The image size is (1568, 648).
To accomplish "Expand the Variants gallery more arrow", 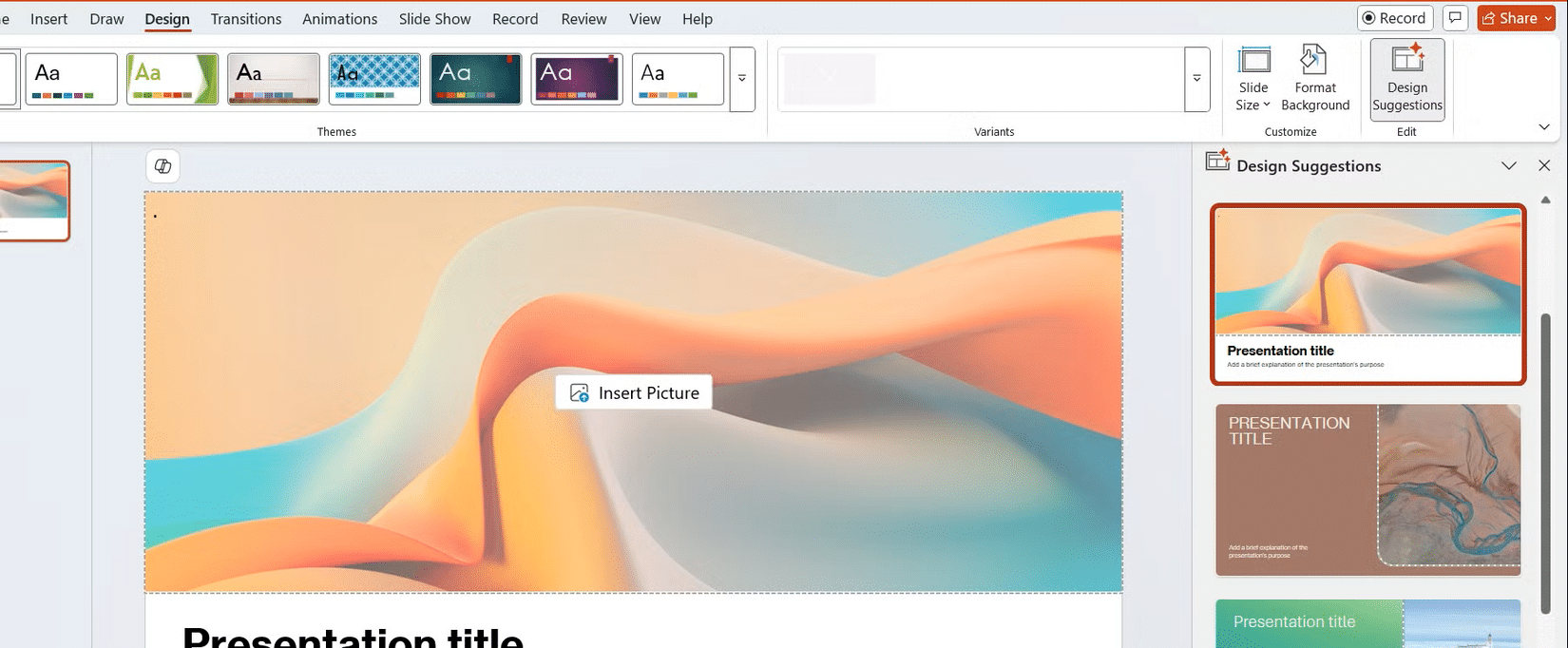I will point(1197,79).
